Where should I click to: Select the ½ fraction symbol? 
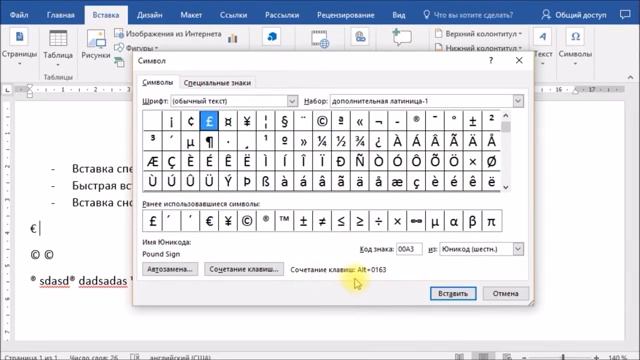[341, 141]
